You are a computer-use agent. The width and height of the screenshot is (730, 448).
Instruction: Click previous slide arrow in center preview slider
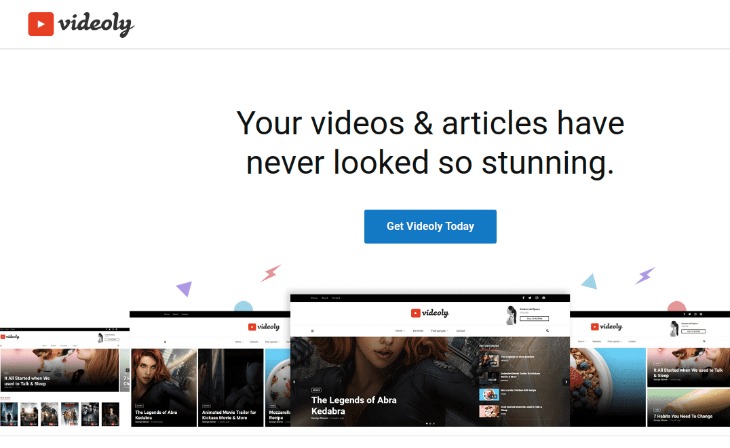(x=294, y=381)
